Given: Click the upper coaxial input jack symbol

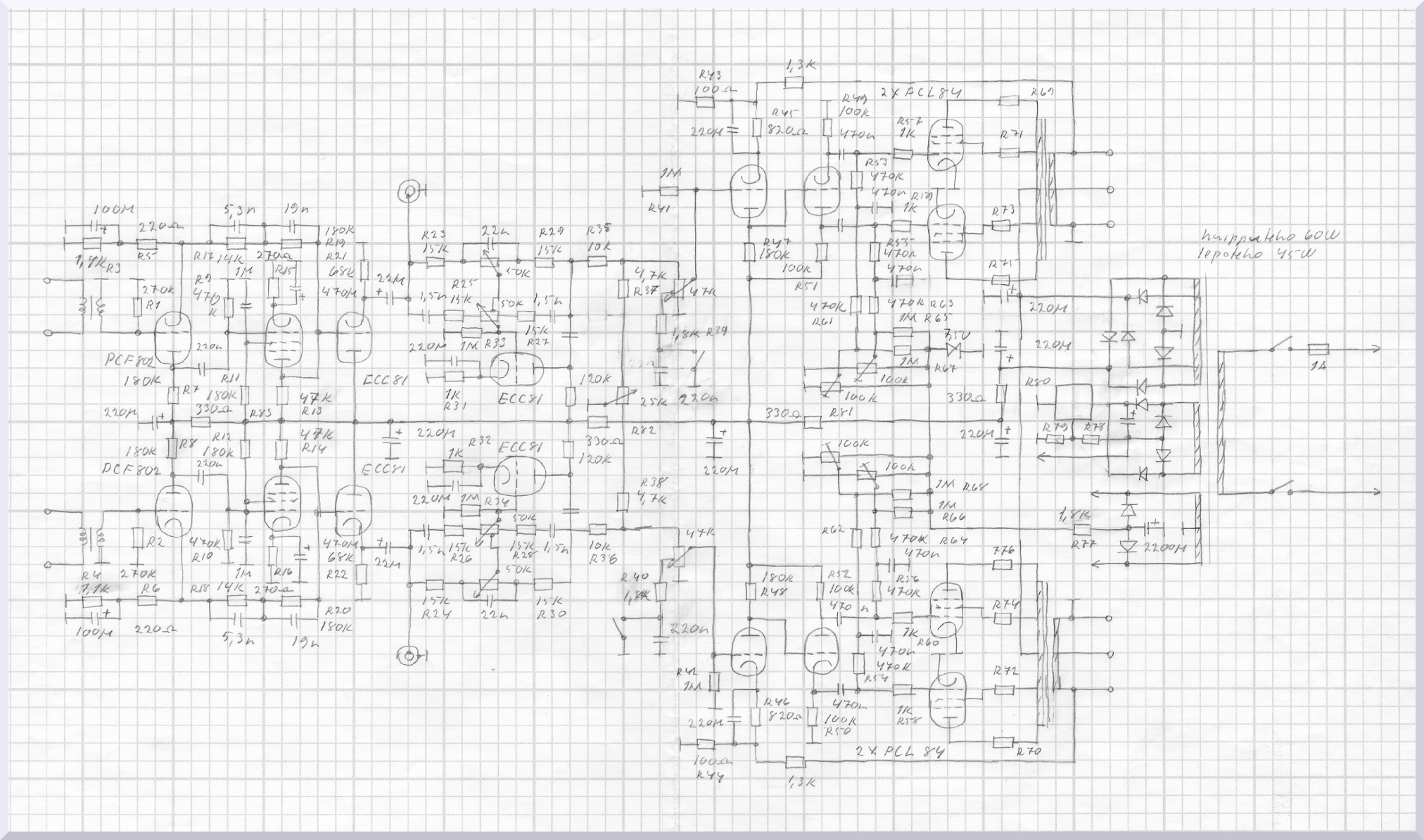Looking at the screenshot, I should point(409,190).
